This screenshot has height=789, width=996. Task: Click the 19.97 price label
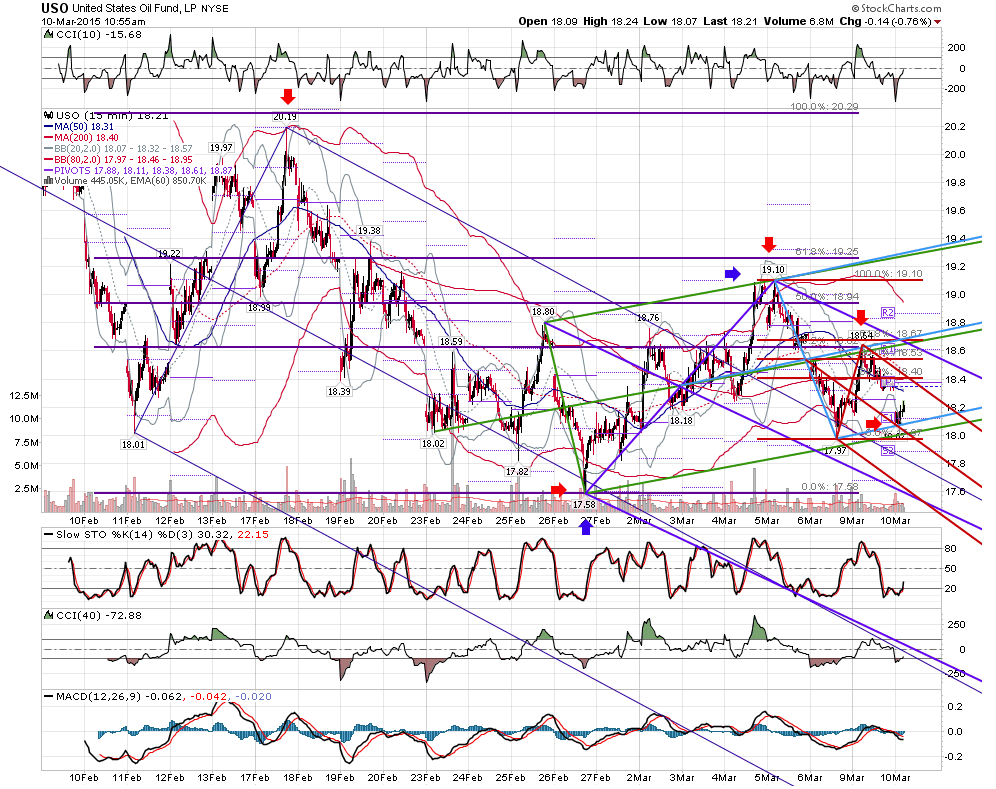(221, 147)
